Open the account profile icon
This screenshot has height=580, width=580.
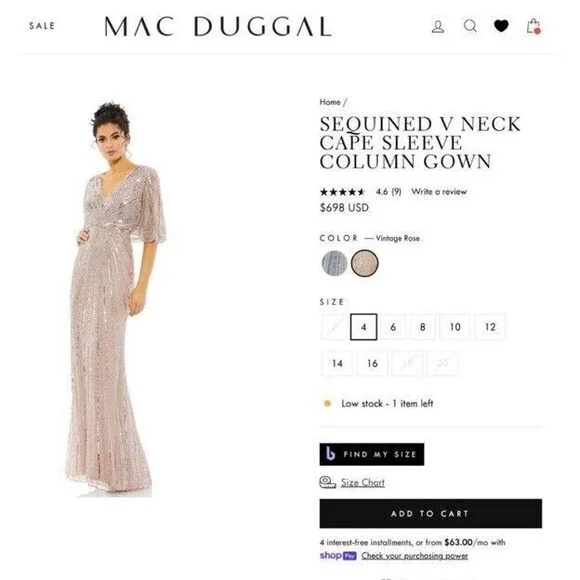pos(438,27)
